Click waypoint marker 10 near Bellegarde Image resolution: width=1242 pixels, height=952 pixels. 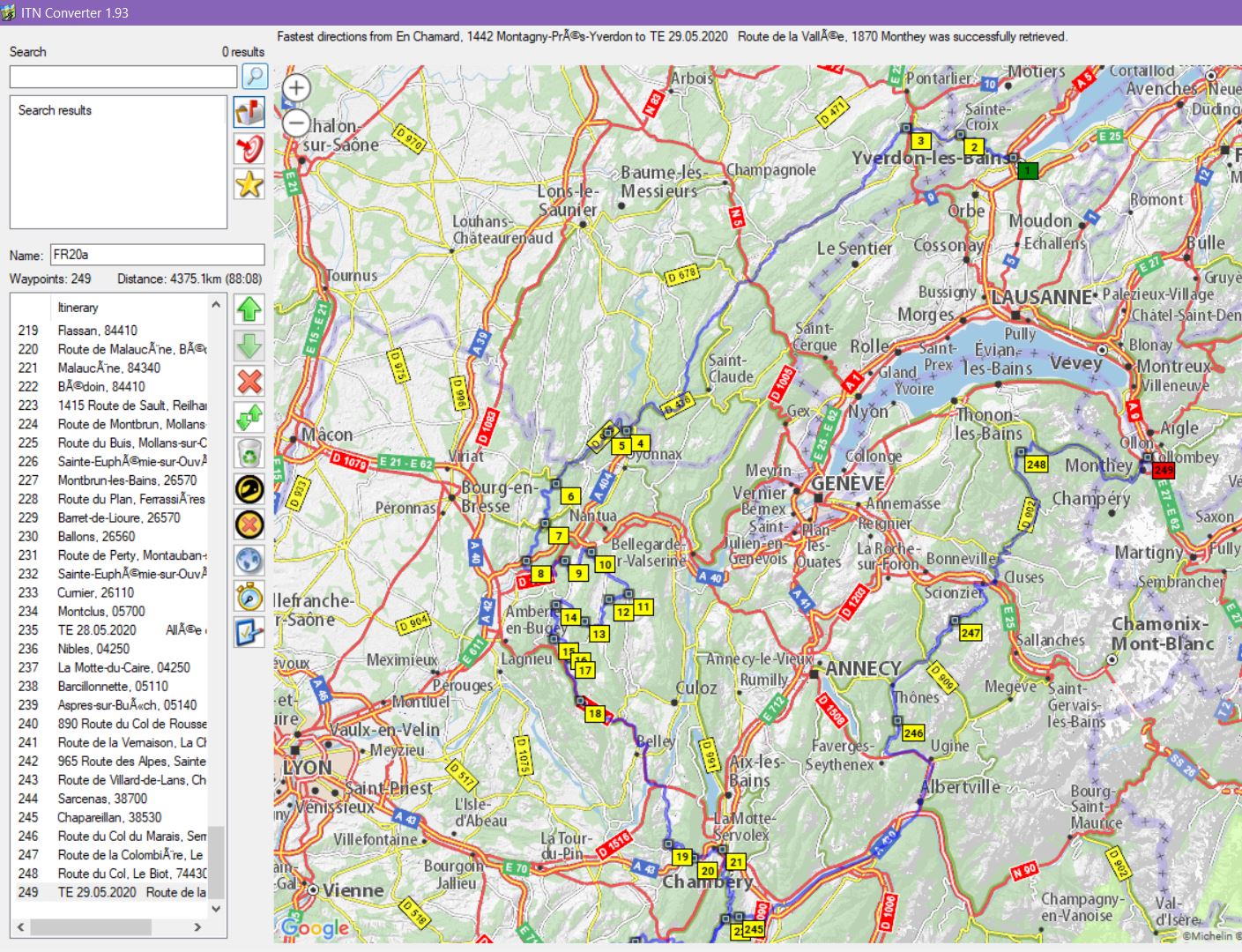[x=605, y=564]
